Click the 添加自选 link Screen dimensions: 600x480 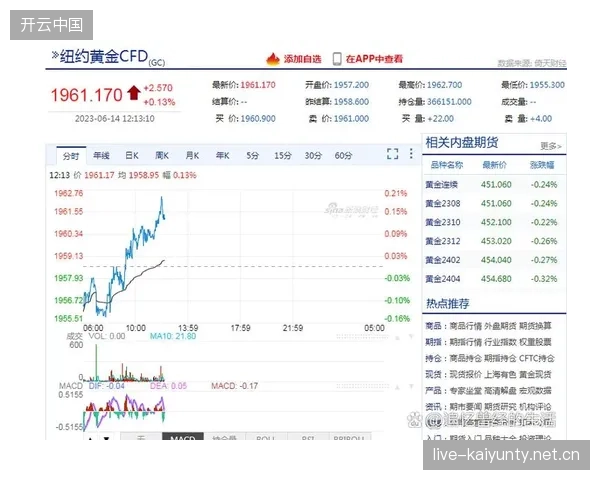[x=302, y=59]
